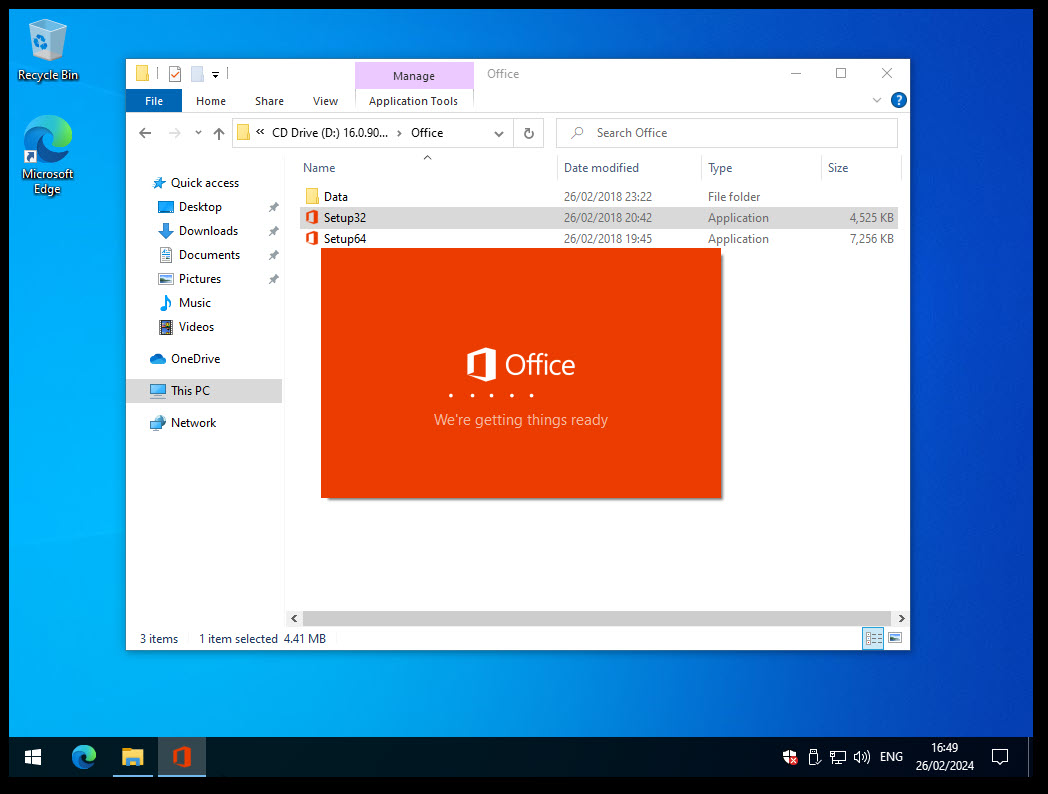Screen dimensions: 1048x794
Task: Open File Explorer from the taskbar
Action: click(132, 757)
